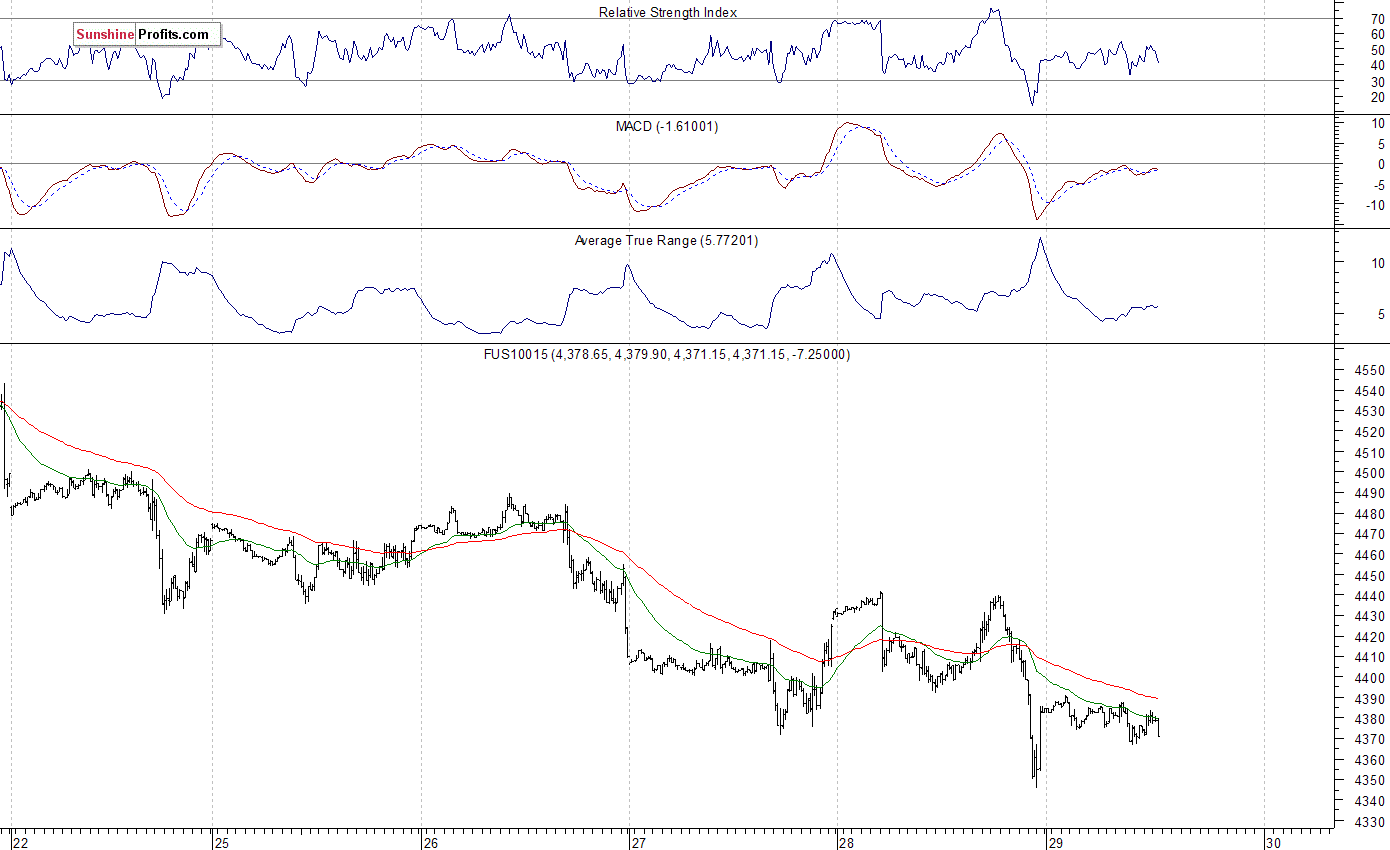This screenshot has width=1390, height=850.
Task: Click price level 4480 on axis
Action: tap(1369, 514)
